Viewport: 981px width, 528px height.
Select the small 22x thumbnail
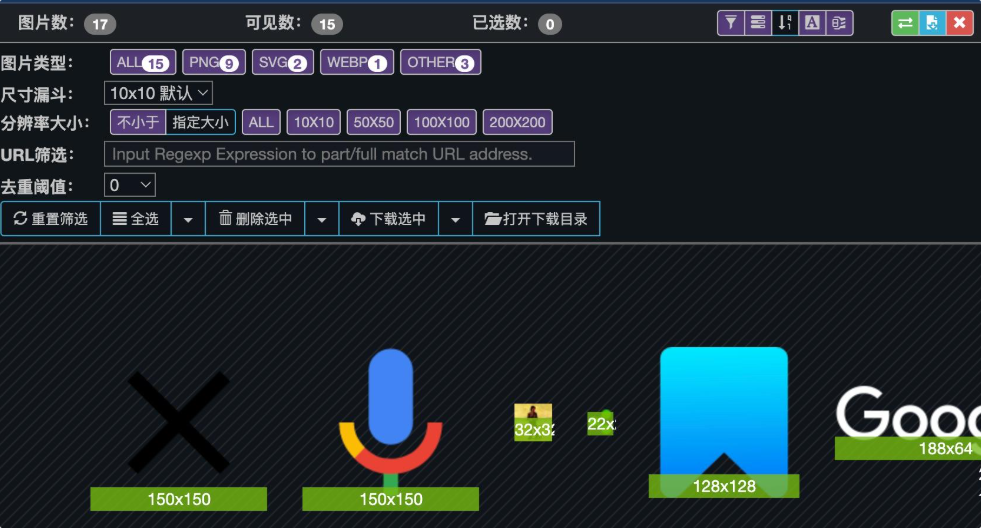(x=601, y=424)
